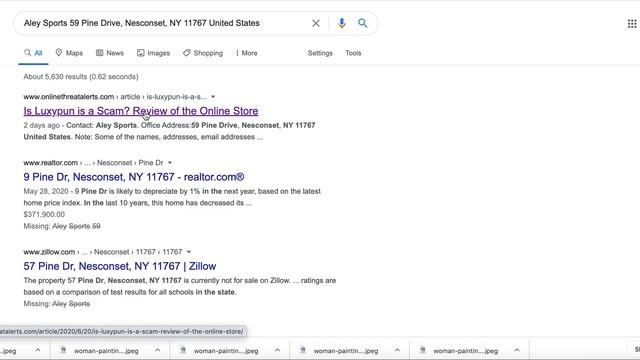Expand options caret for the fourth woman-paintin download
Image resolution: width=640 pixels, height=360 pixels.
517,350
